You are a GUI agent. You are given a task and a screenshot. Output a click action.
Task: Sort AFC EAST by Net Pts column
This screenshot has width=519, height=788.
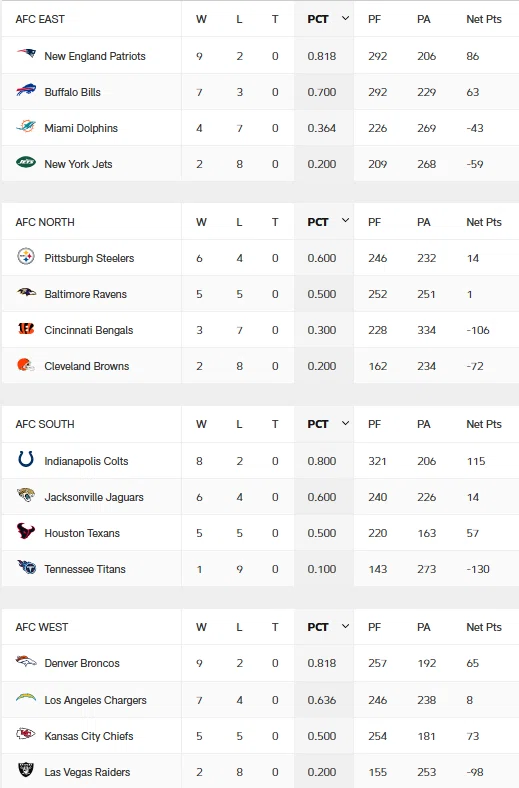[484, 19]
